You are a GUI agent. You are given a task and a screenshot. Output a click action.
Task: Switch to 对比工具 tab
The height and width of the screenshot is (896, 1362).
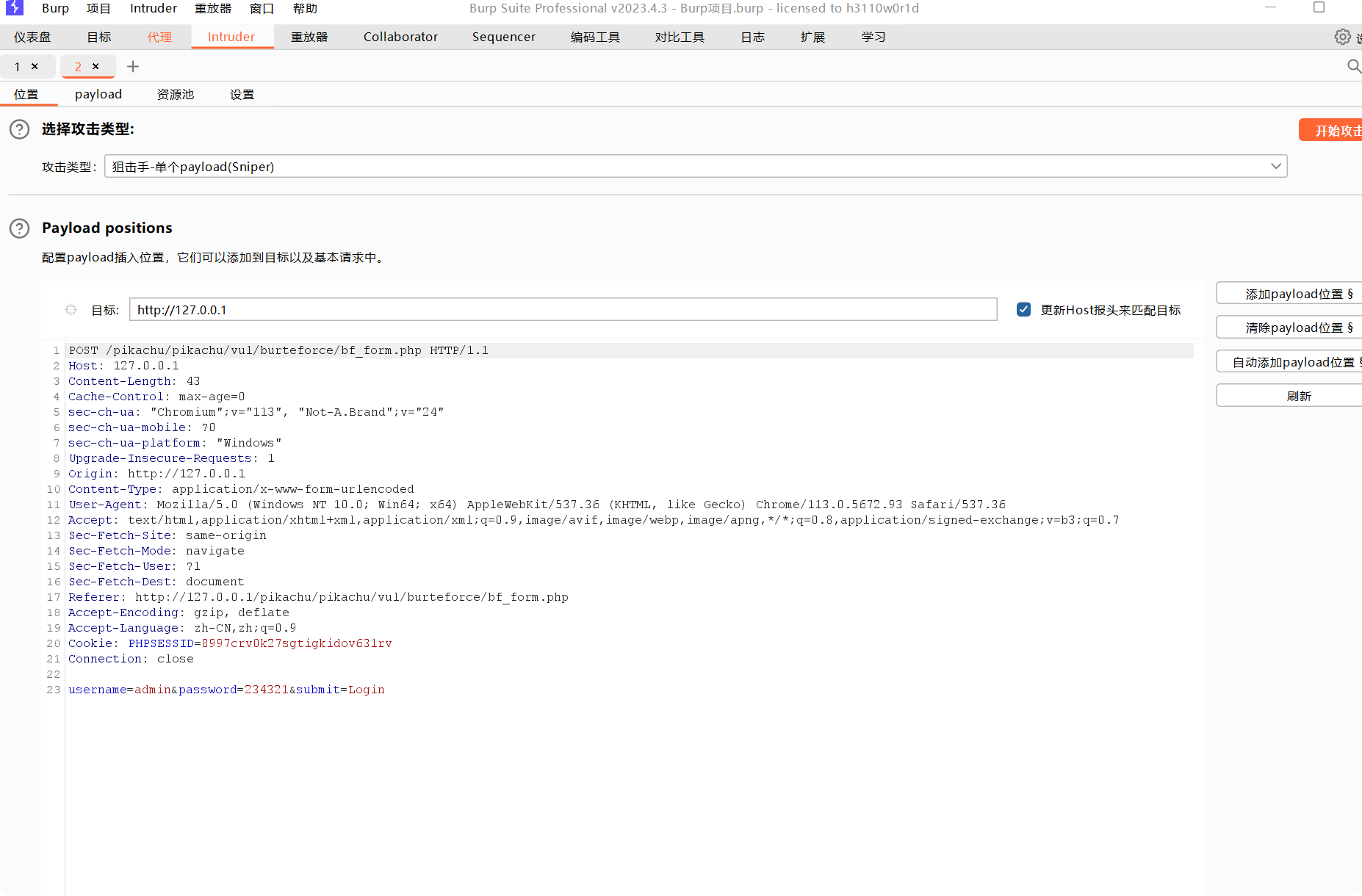click(680, 37)
